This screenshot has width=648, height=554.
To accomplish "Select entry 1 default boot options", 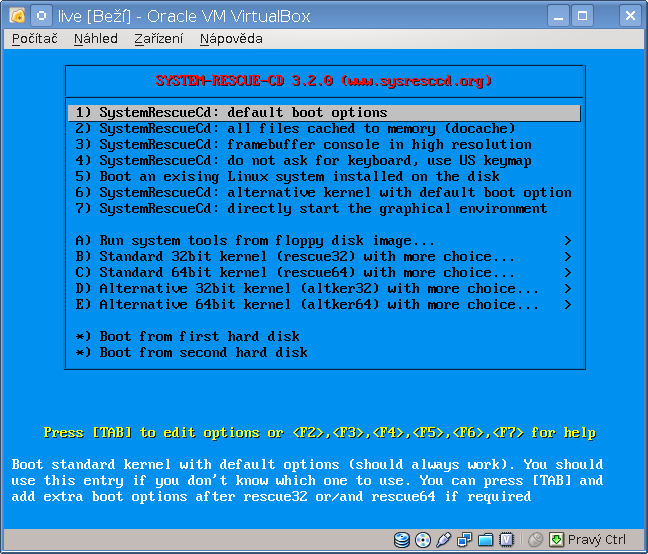I will click(324, 113).
